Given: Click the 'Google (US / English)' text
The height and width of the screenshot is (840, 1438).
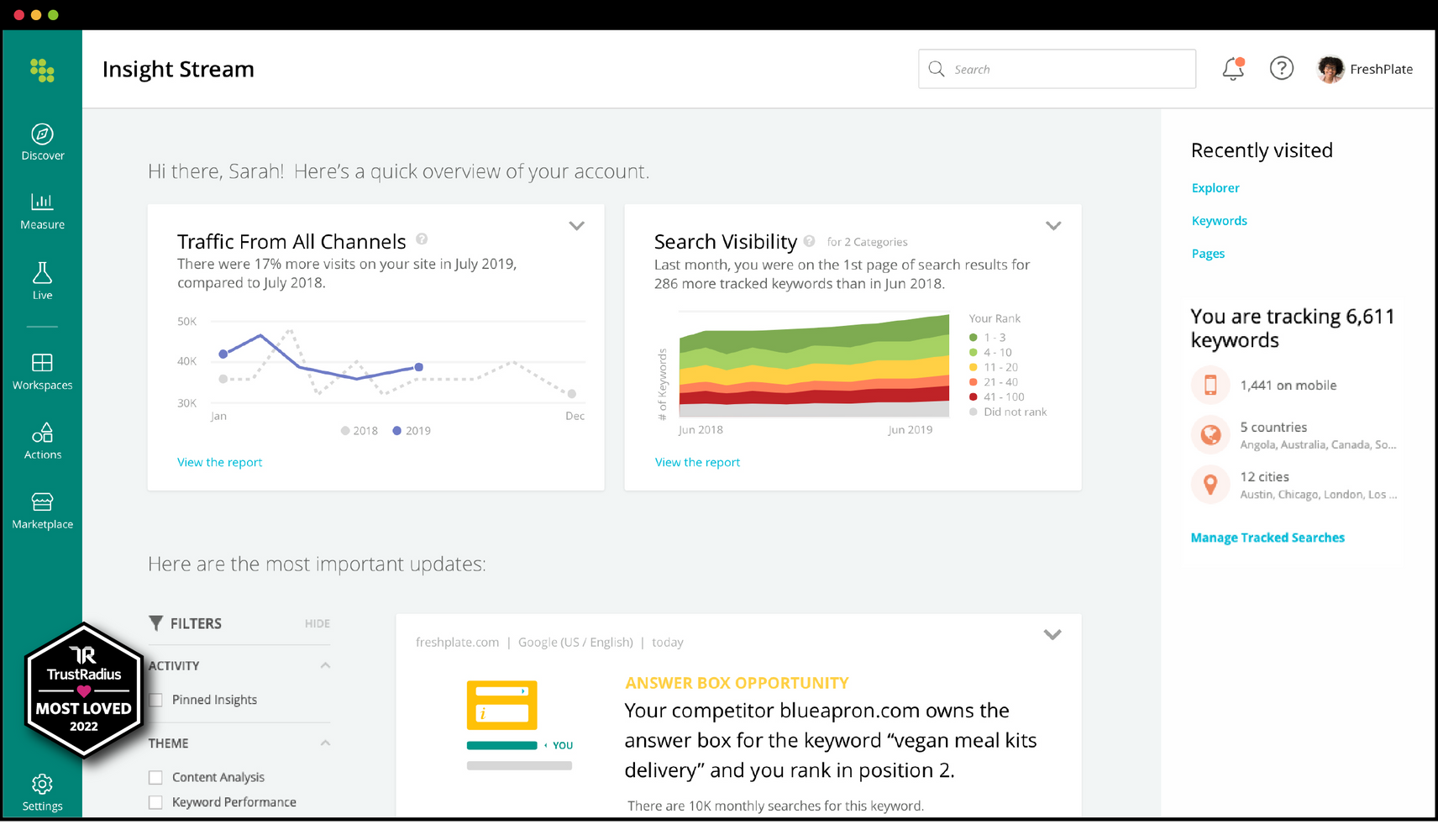Looking at the screenshot, I should [575, 642].
